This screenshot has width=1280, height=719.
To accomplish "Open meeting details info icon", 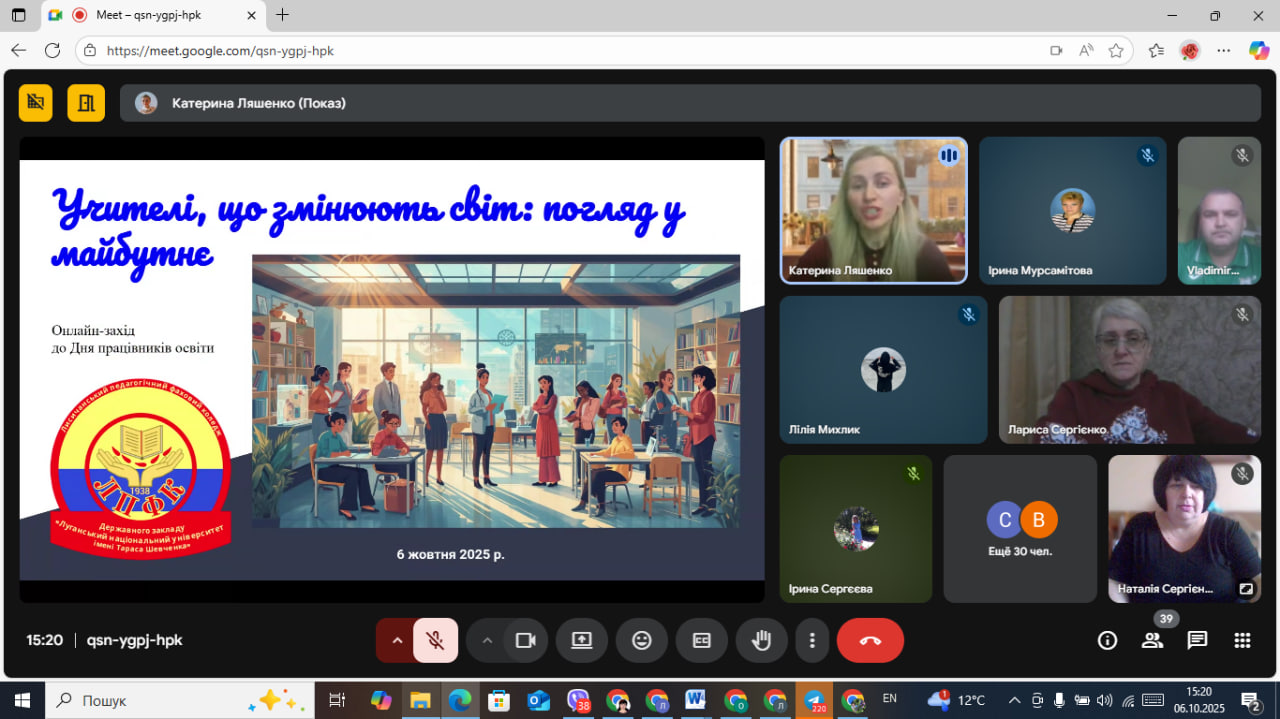I will click(x=1107, y=641).
